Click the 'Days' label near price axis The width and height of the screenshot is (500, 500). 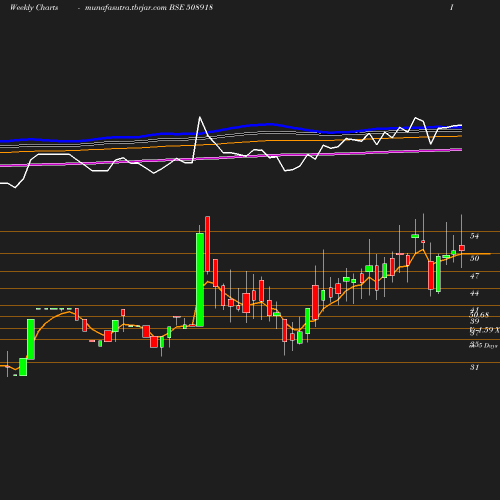tap(490, 346)
